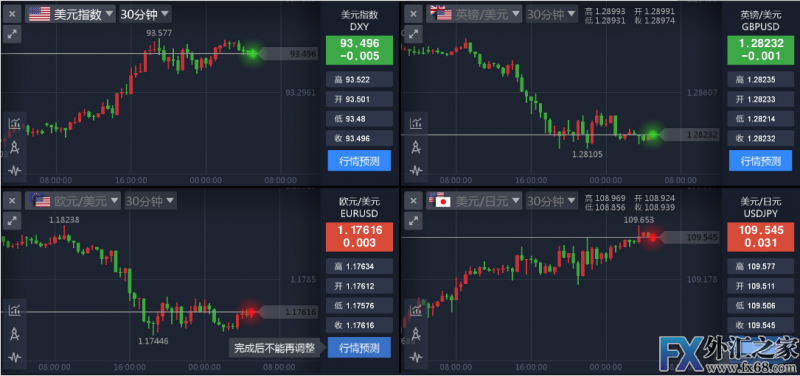This screenshot has width=800, height=376.
Task: Click the USDJPY close value 收 109.545
Action: coord(760,325)
